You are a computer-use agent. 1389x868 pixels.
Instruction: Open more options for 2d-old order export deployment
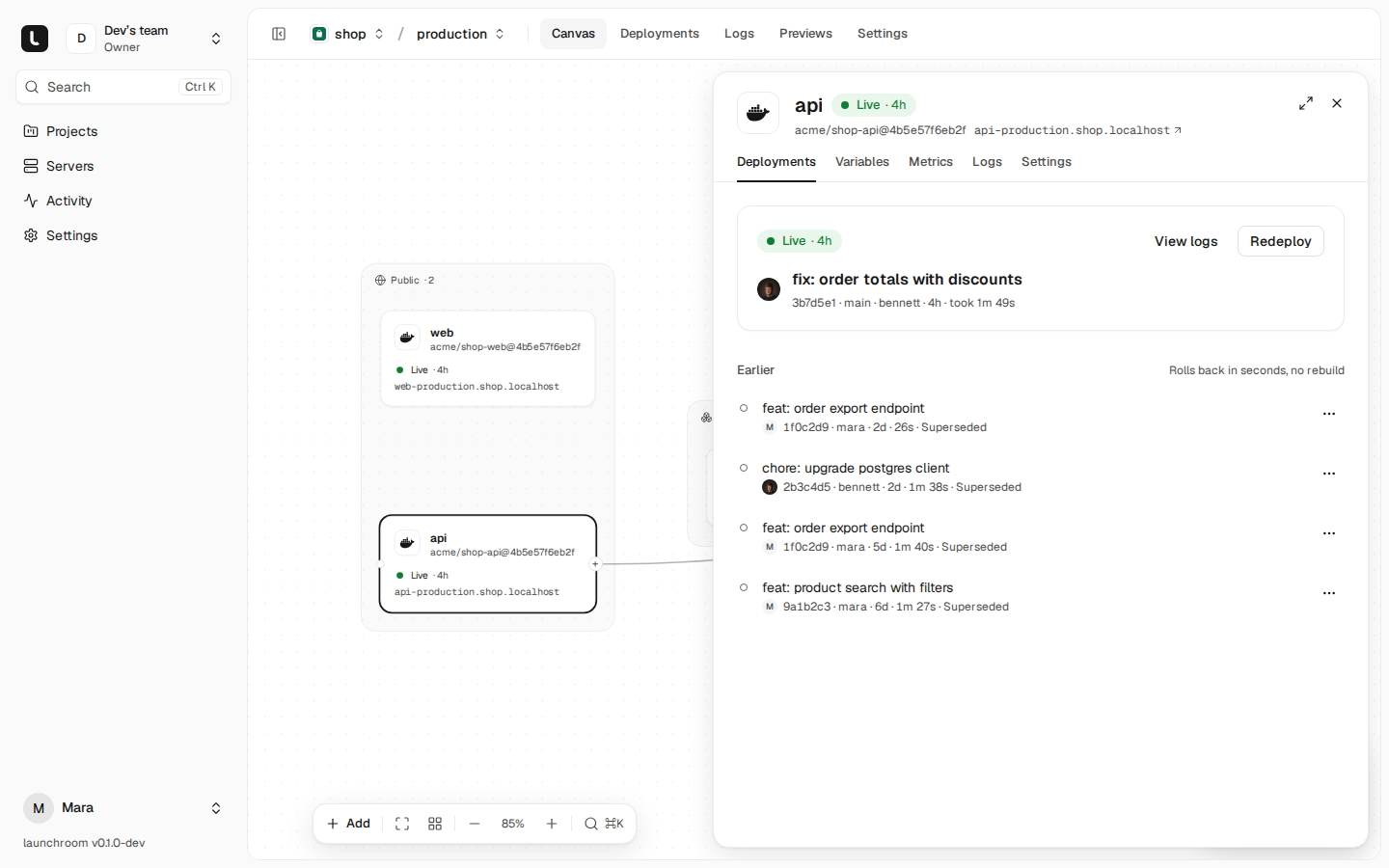coord(1329,414)
